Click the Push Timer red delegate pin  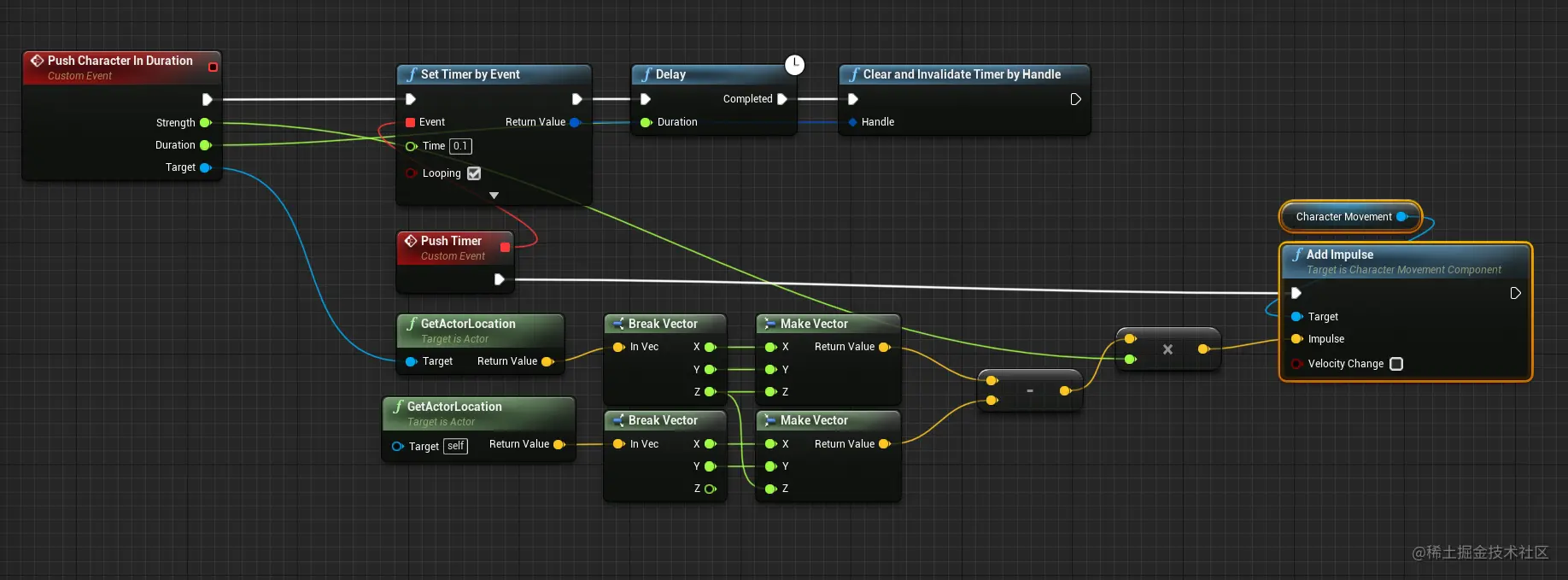(x=505, y=247)
